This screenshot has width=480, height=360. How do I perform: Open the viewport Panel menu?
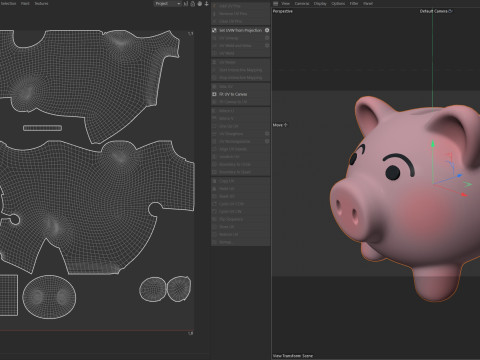pos(368,4)
